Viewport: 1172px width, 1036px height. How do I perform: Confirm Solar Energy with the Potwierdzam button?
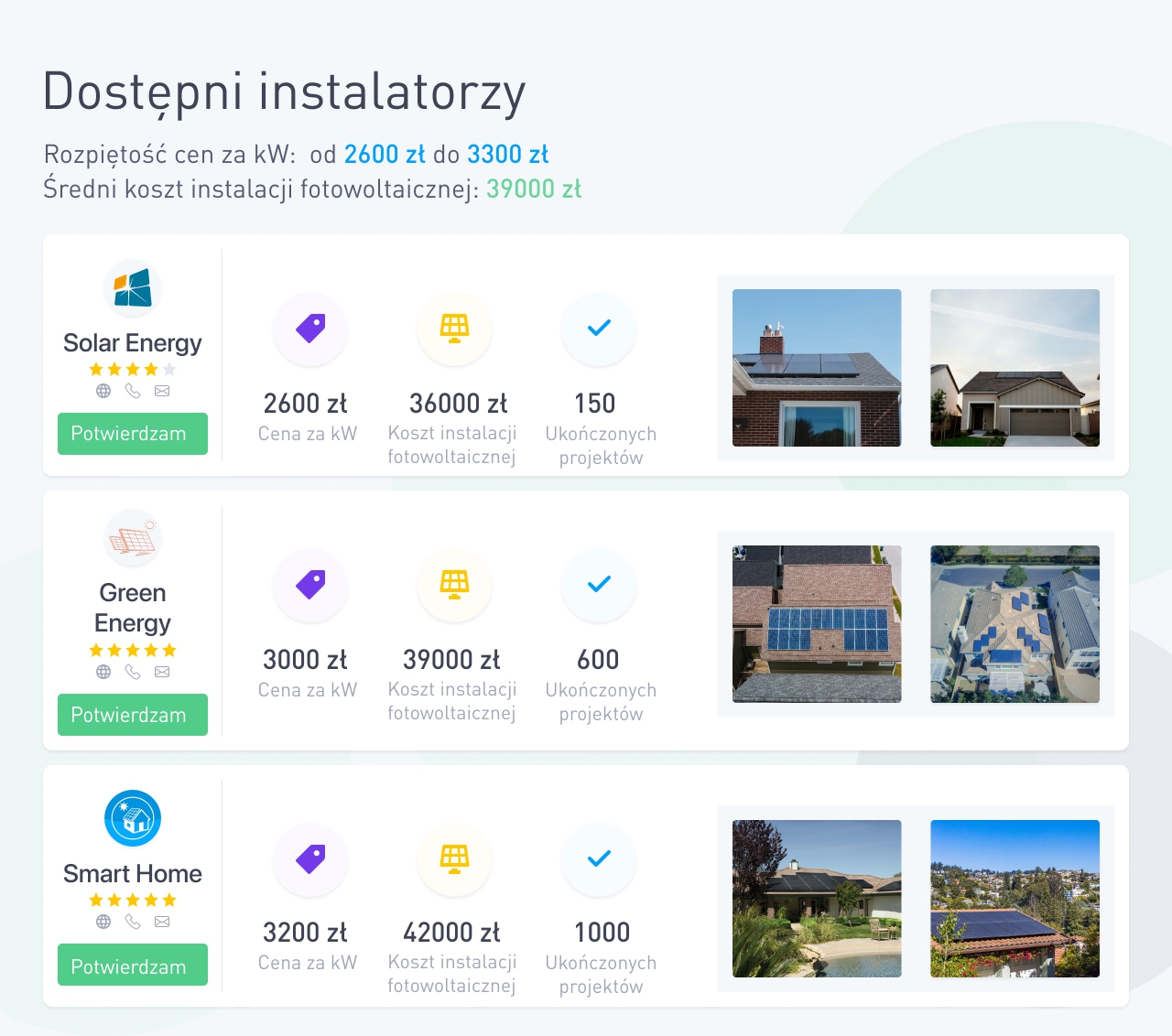pyautogui.click(x=132, y=433)
